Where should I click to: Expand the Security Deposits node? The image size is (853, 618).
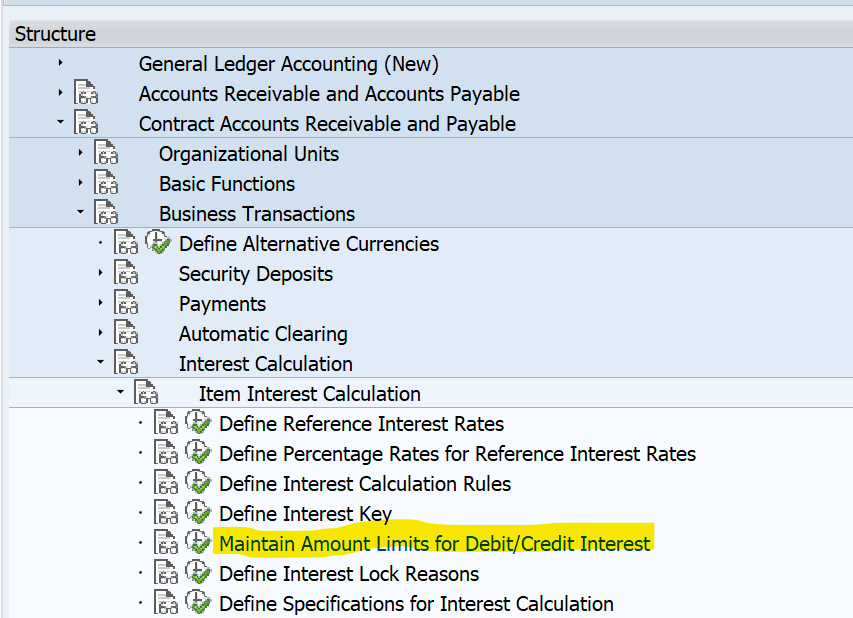[101, 273]
